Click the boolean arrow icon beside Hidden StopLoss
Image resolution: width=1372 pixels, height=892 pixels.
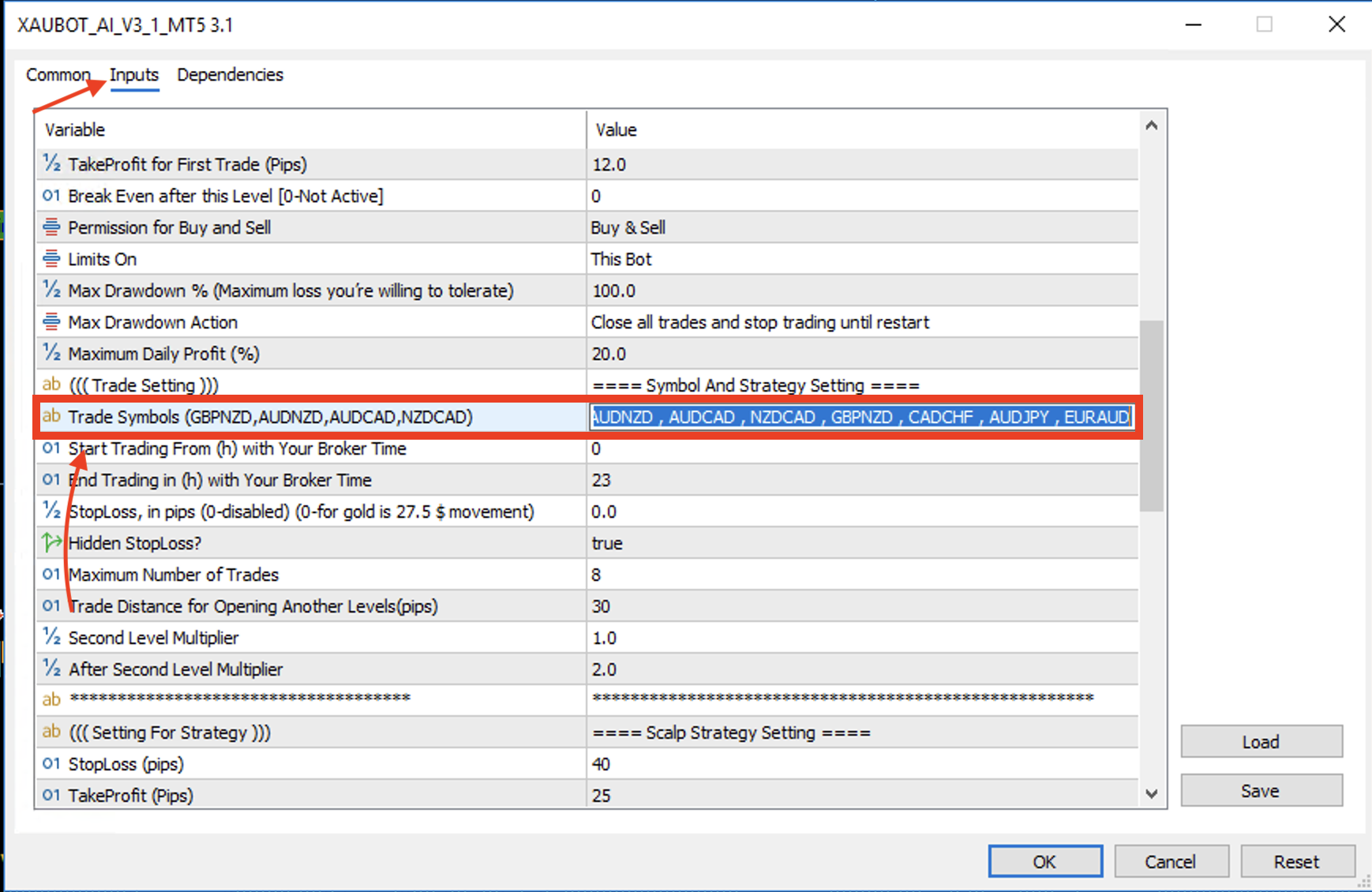coord(51,543)
